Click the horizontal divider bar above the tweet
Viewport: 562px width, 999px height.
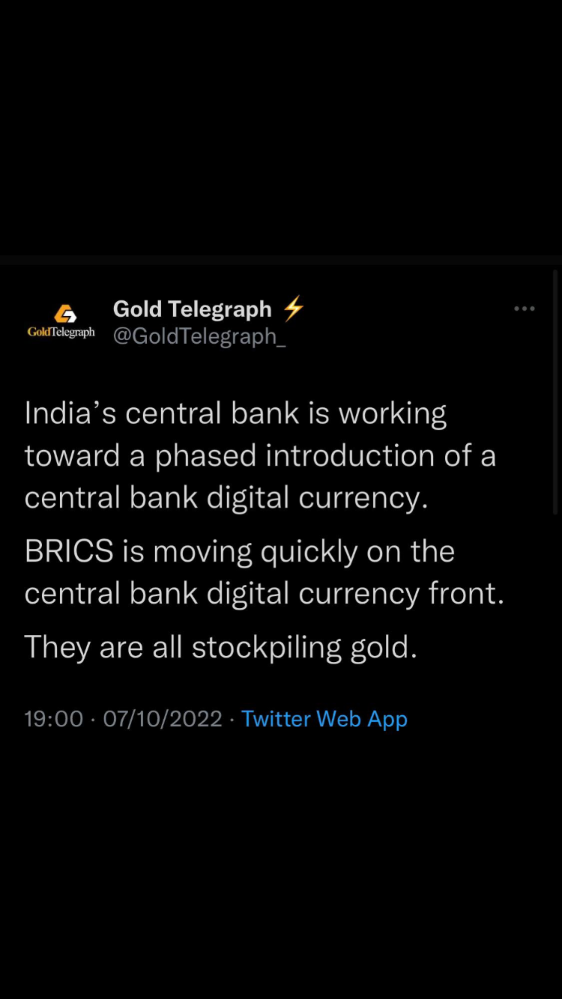281,260
